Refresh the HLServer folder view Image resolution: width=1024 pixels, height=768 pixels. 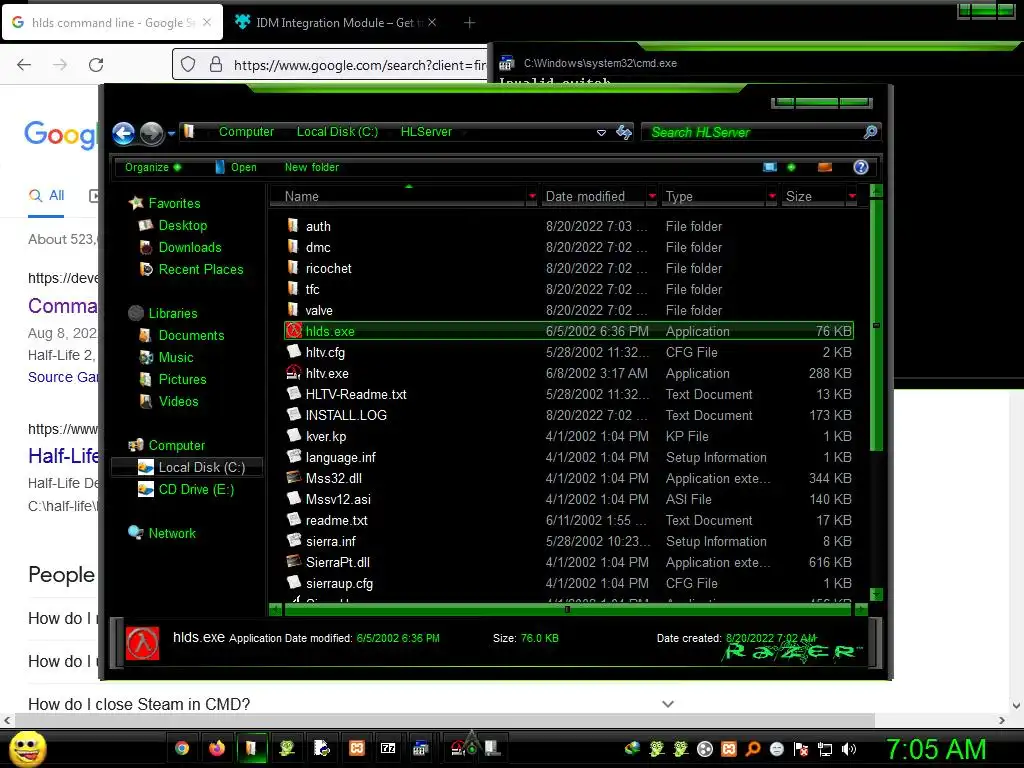click(x=624, y=133)
